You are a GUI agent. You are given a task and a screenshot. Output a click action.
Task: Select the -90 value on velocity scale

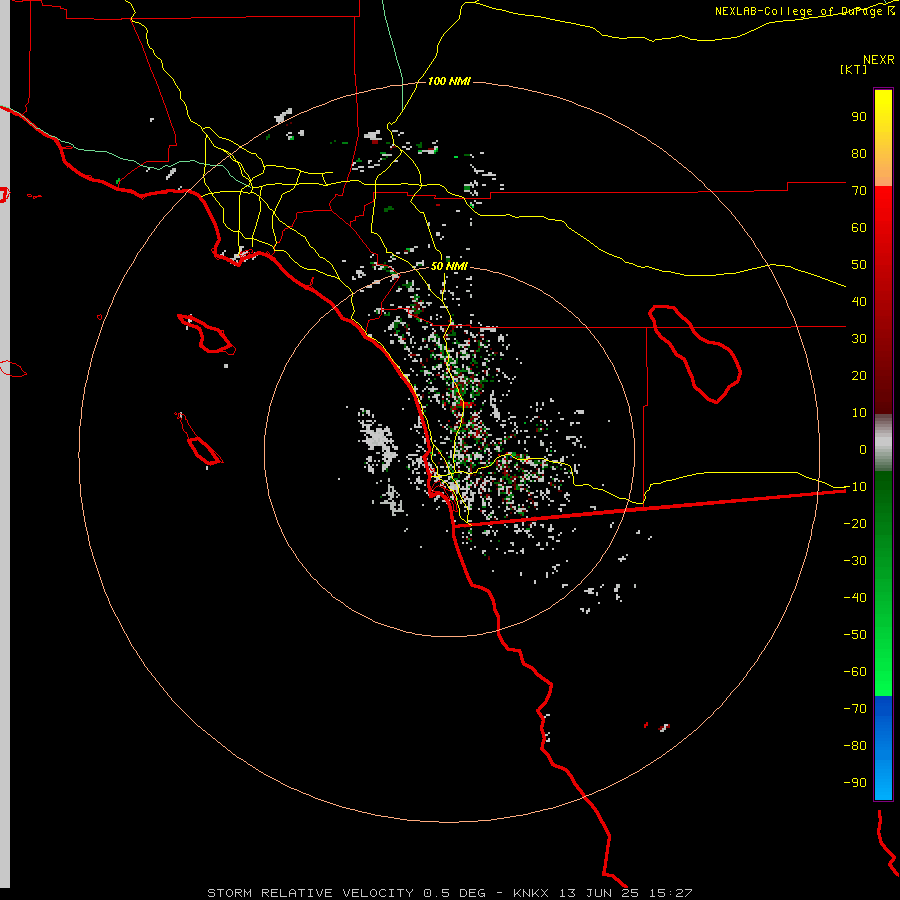click(x=855, y=783)
